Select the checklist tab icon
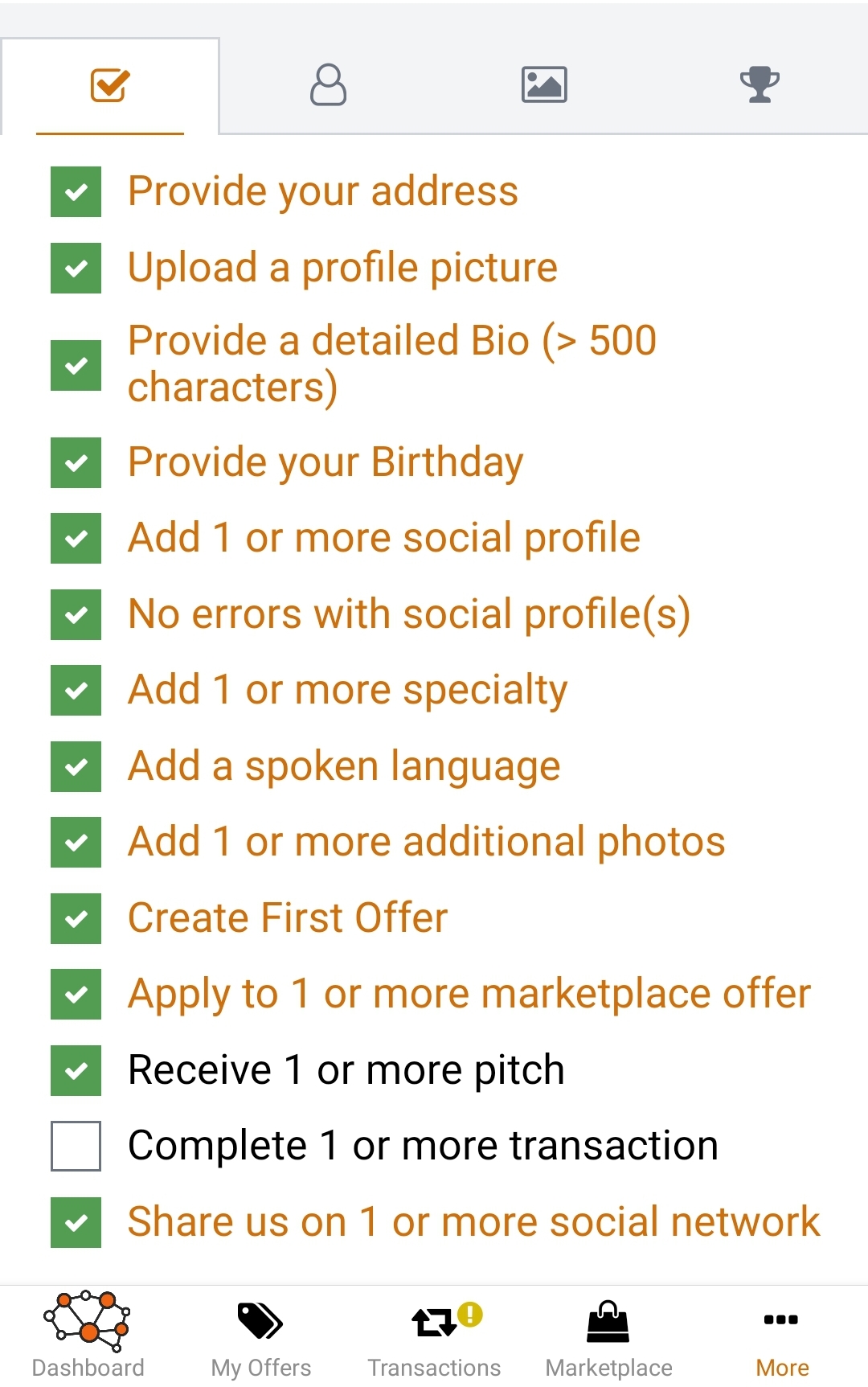This screenshot has height=1387, width=868. 110,84
